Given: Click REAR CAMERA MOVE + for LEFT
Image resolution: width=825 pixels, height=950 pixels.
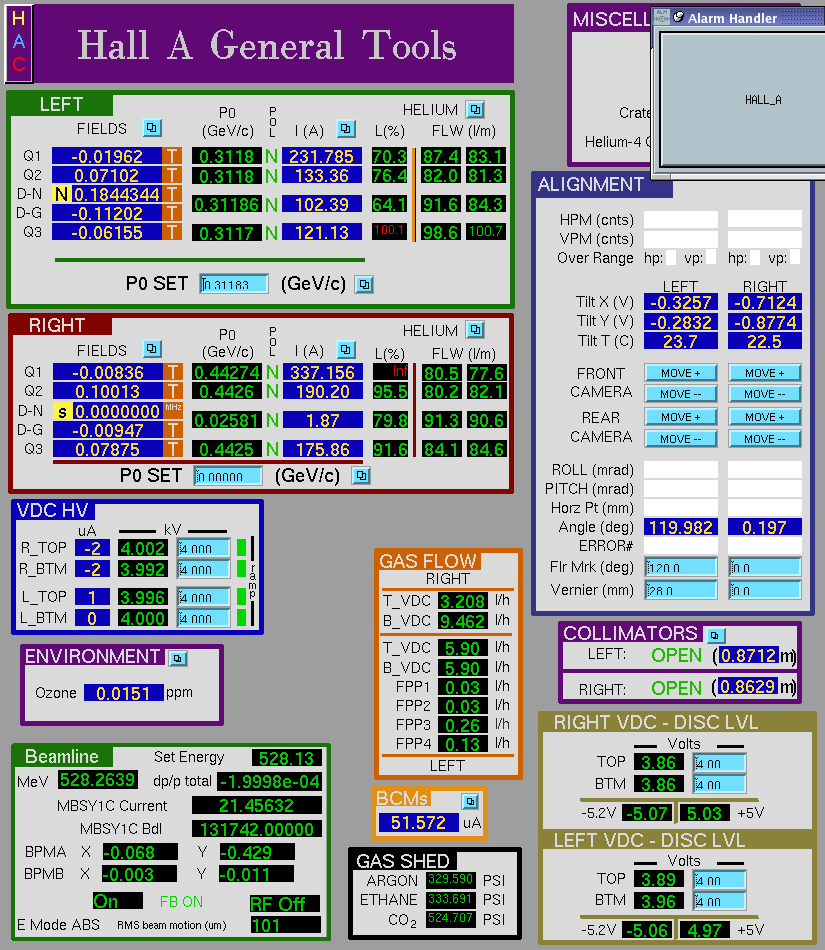Looking at the screenshot, I should pos(681,417).
